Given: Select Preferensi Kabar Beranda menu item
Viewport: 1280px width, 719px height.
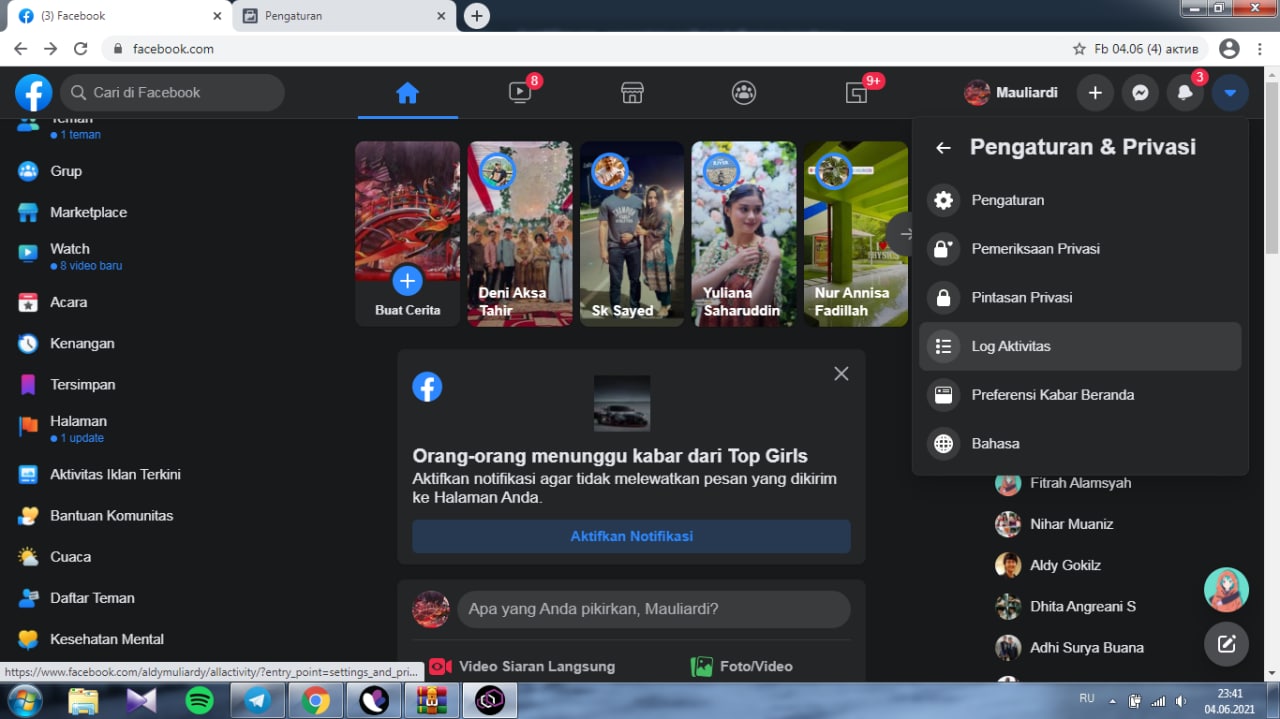Looking at the screenshot, I should tap(1080, 395).
